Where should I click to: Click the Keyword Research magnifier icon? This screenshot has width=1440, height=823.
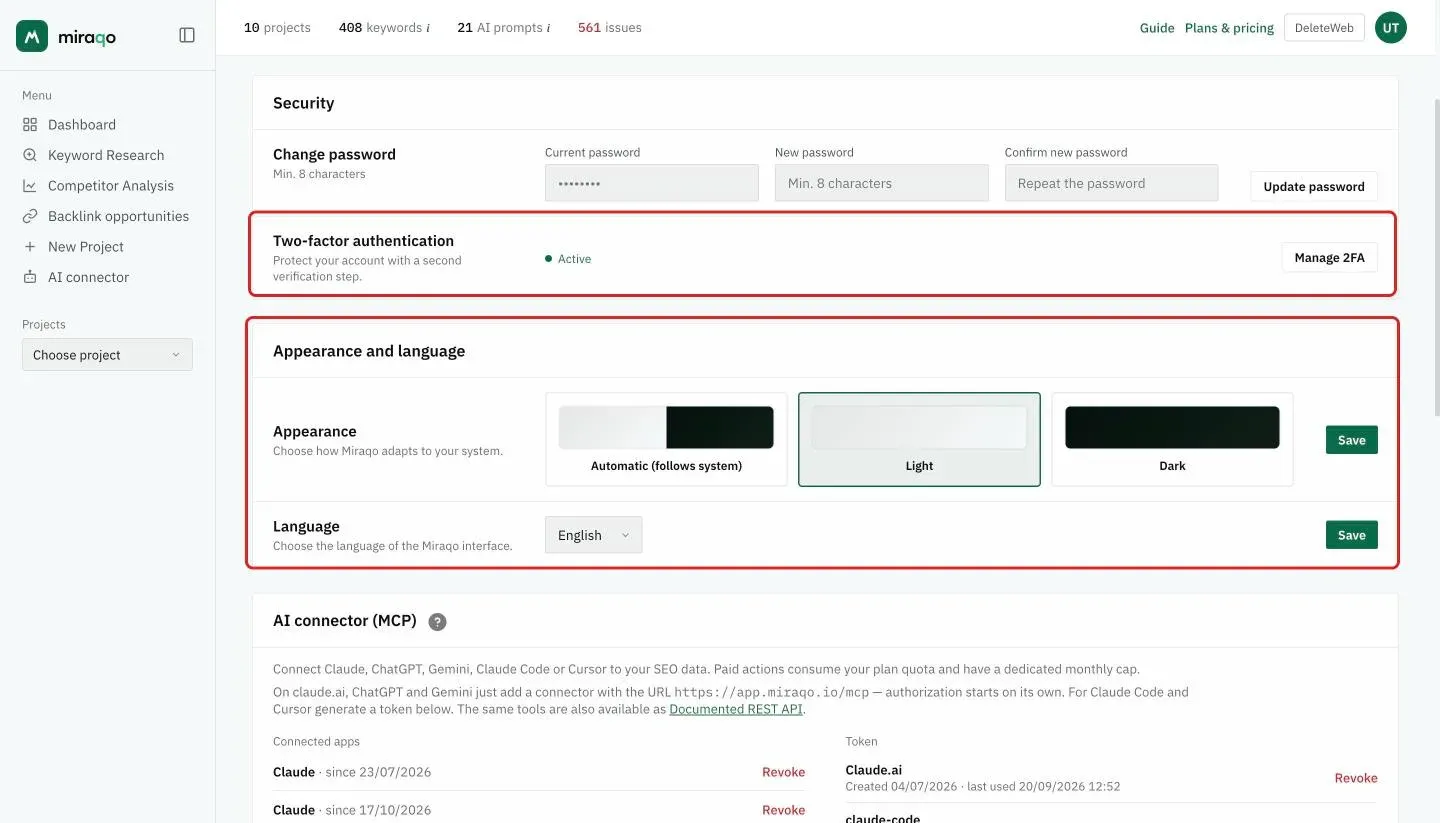pyautogui.click(x=30, y=155)
